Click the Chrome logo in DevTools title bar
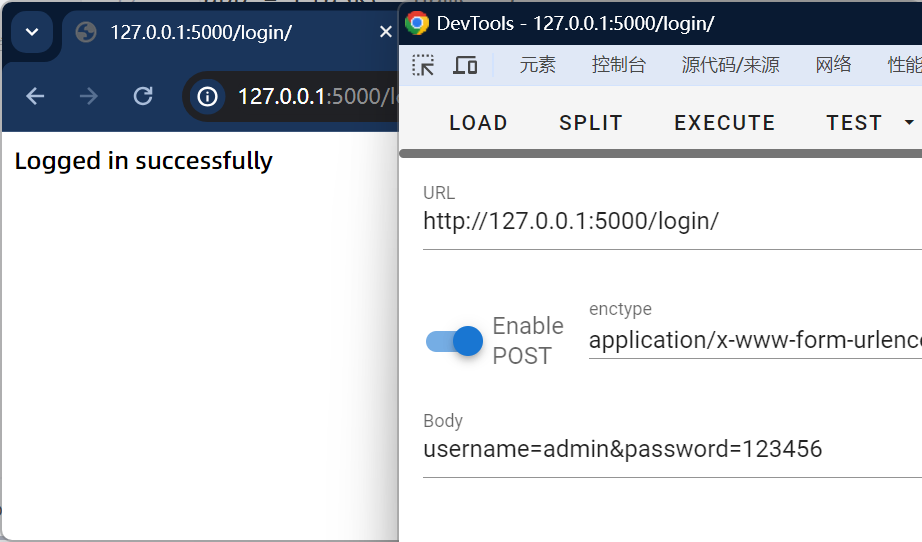 click(x=417, y=23)
